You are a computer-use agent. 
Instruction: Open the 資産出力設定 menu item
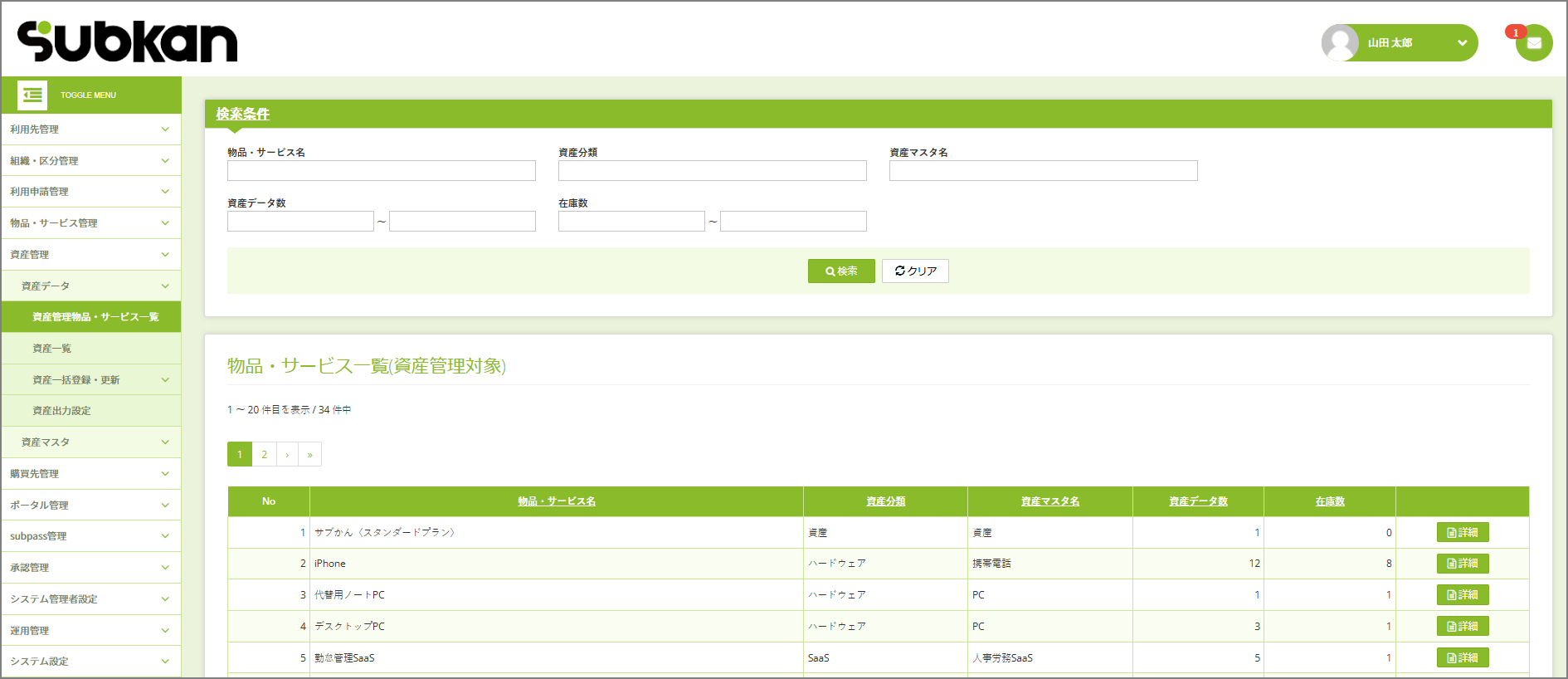[x=91, y=411]
